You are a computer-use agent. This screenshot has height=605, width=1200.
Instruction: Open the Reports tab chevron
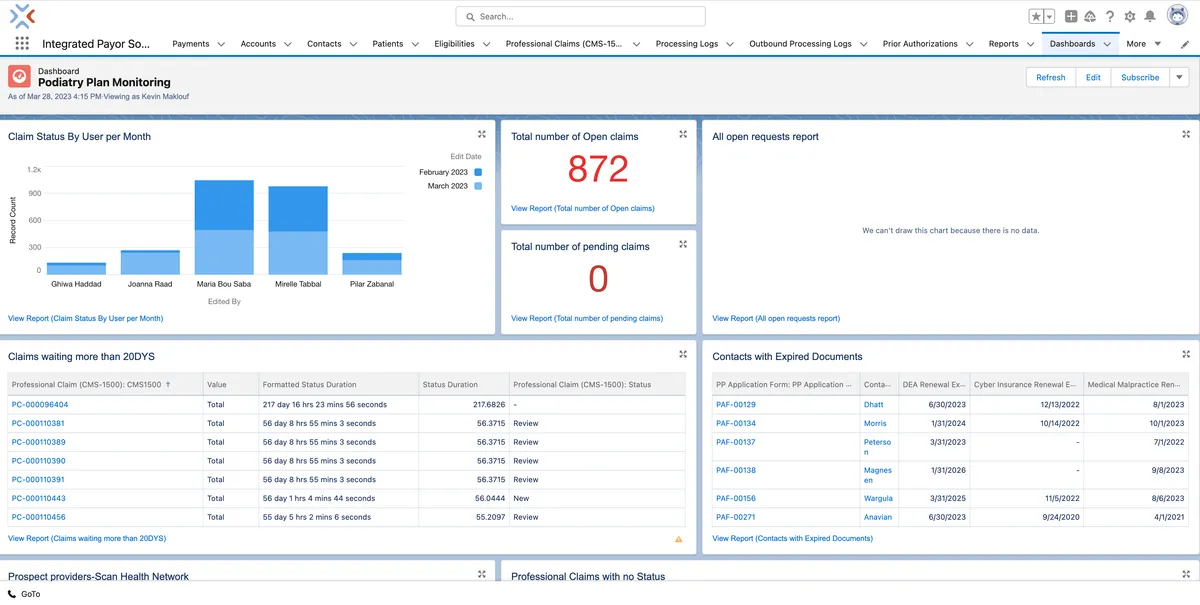[1030, 44]
